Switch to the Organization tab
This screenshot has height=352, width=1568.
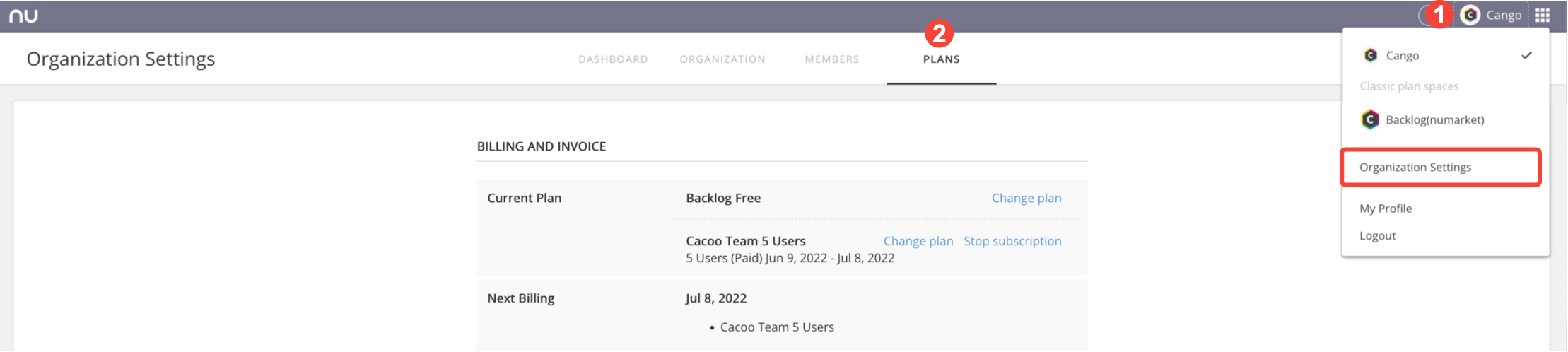[x=722, y=59]
